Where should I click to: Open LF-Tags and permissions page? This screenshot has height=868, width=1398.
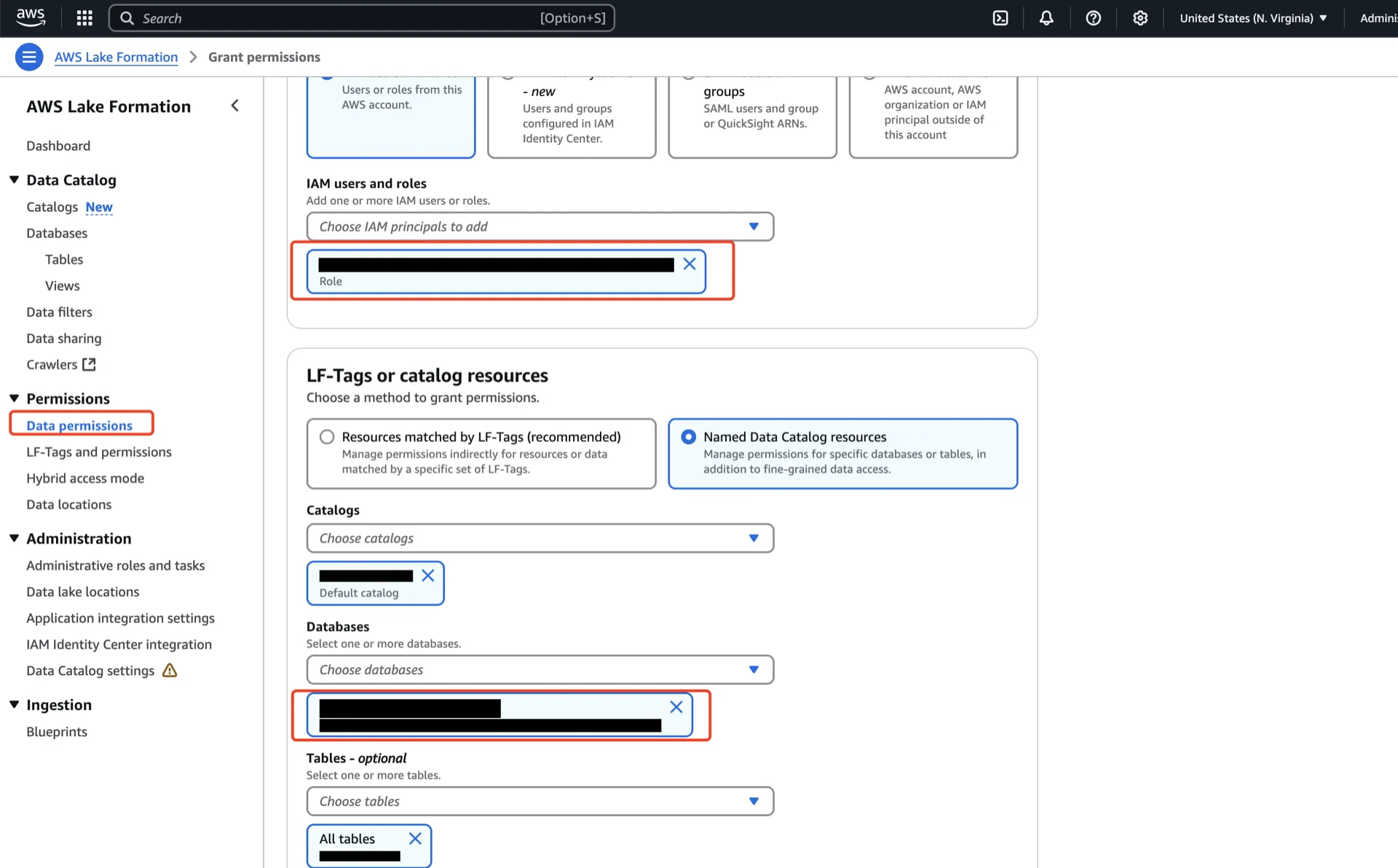pyautogui.click(x=99, y=451)
